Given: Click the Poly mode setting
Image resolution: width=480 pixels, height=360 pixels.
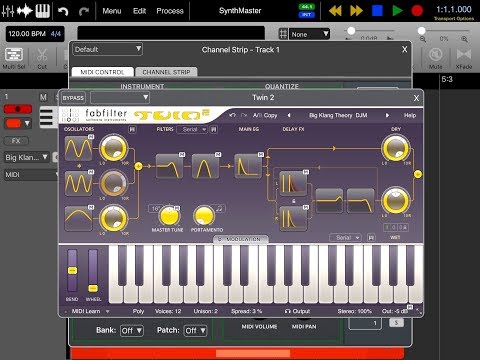Looking at the screenshot, I should [138, 311].
